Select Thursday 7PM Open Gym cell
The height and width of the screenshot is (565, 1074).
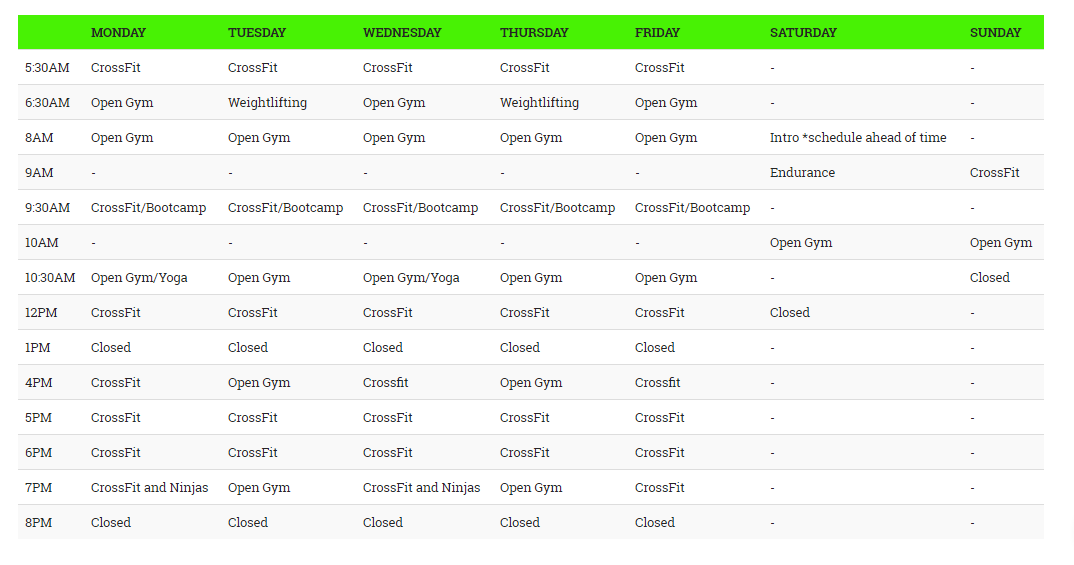(531, 488)
